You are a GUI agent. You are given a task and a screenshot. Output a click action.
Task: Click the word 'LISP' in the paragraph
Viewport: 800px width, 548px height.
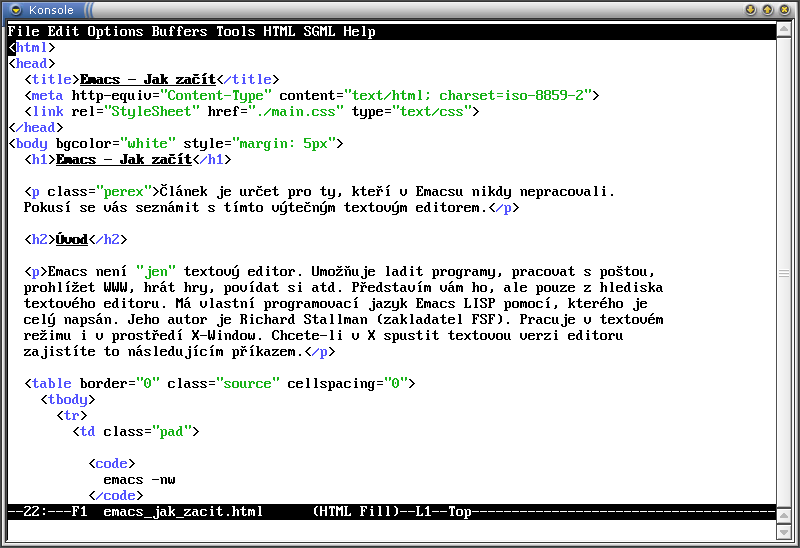479,304
